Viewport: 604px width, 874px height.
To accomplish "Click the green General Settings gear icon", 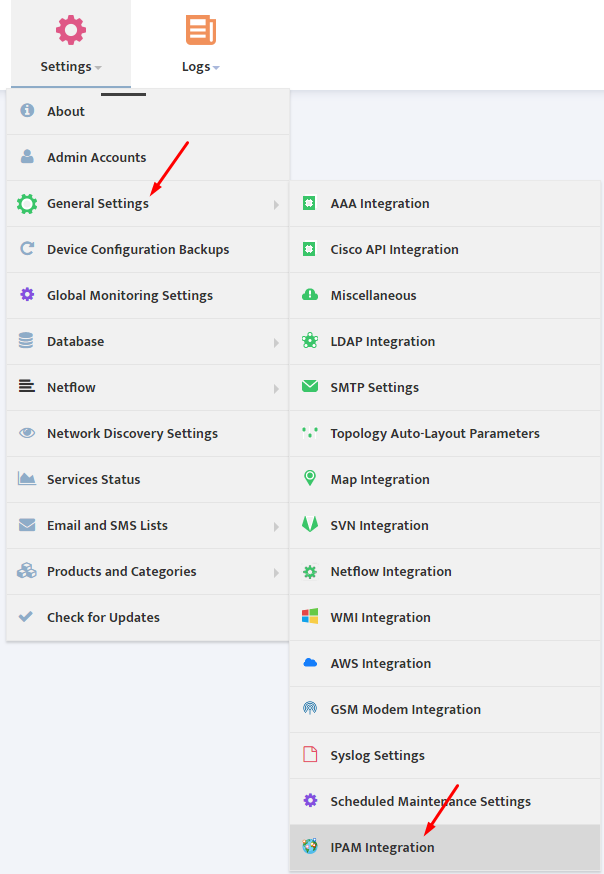I will click(27, 204).
